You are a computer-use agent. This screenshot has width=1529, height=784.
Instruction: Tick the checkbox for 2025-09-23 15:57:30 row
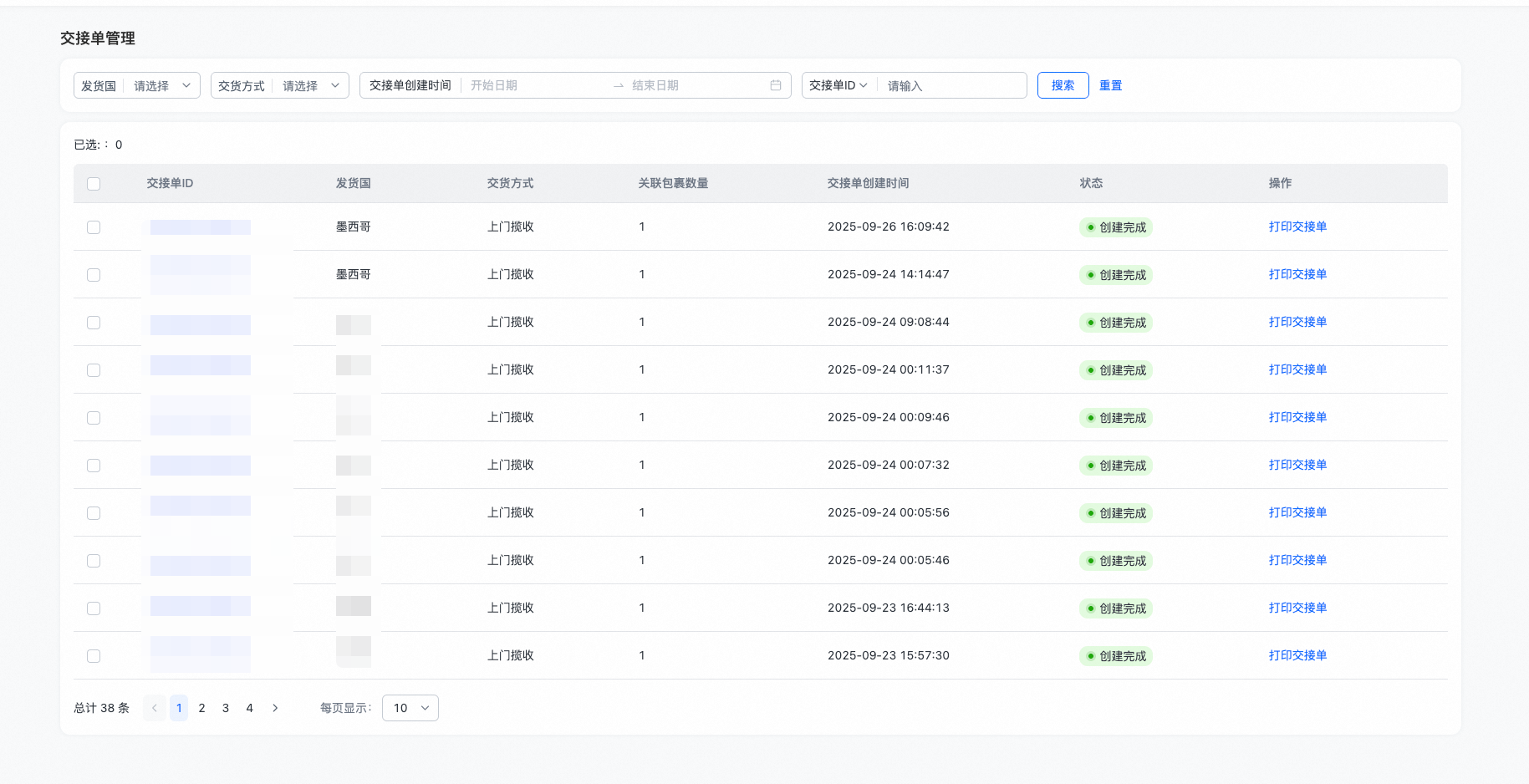click(x=94, y=656)
